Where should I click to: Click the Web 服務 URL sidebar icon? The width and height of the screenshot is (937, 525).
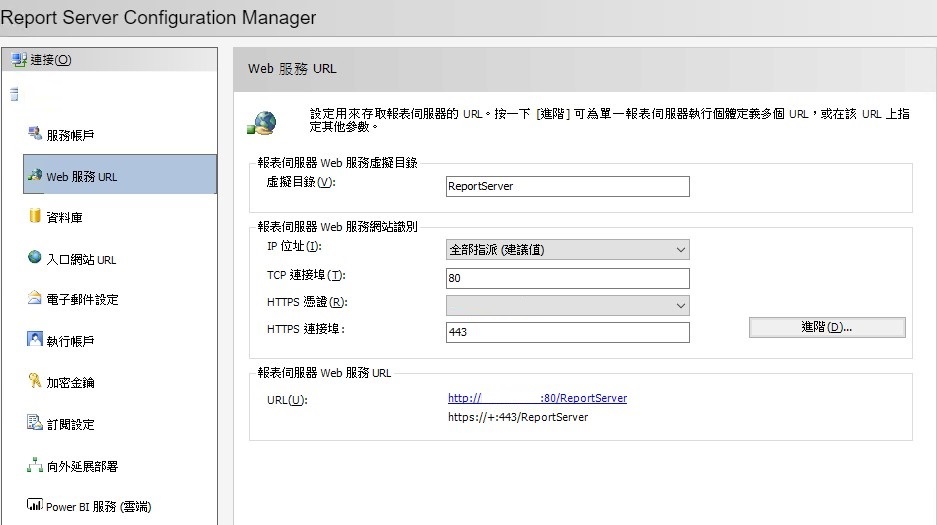tap(35, 176)
